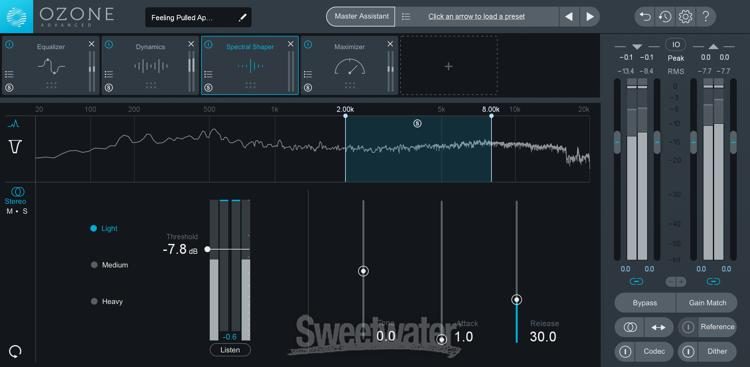The image size is (750, 367).
Task: Click the stereo sum circles icon
Action: pos(630,327)
